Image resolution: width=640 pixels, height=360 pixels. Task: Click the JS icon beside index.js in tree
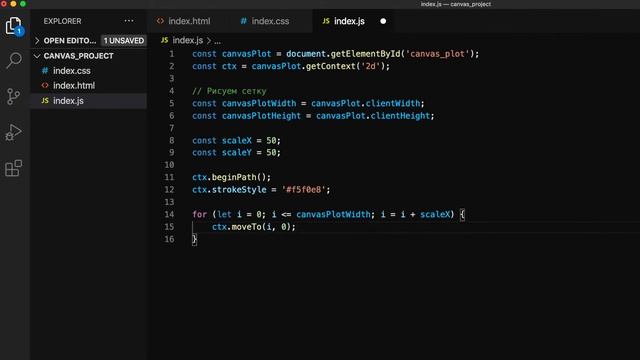tap(45, 100)
